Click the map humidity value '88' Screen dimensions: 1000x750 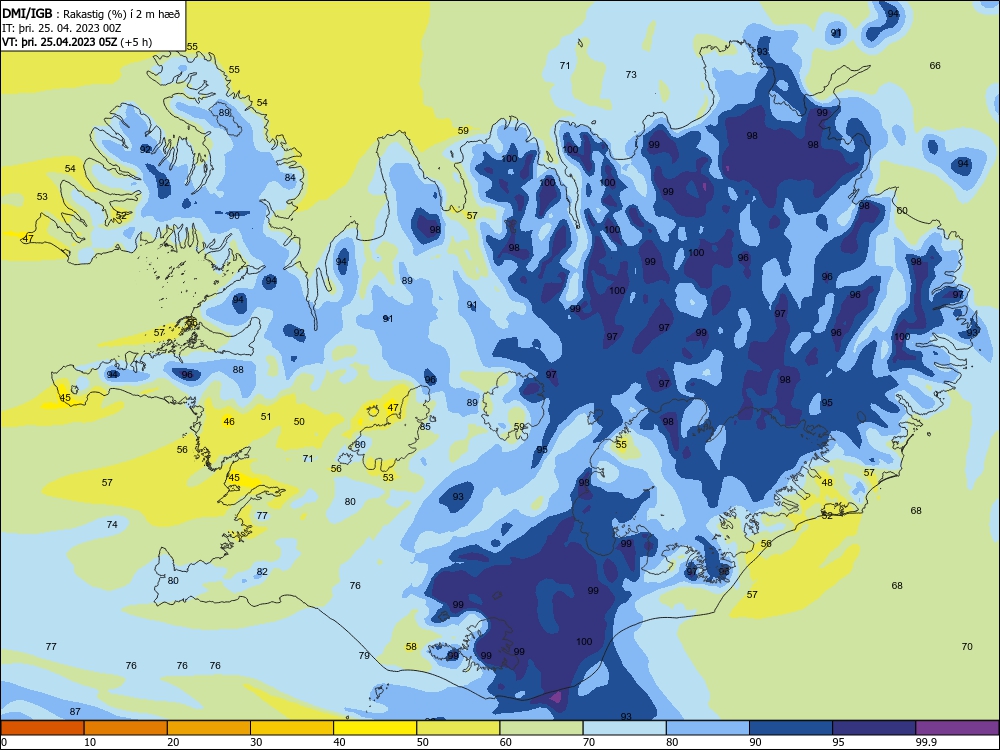coord(238,370)
